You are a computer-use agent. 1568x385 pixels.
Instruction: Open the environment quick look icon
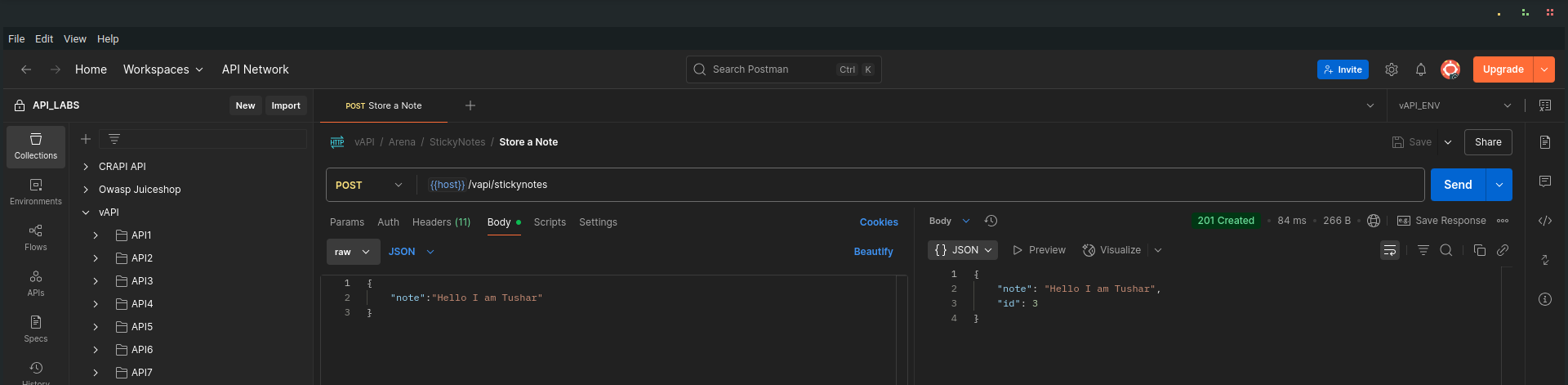(x=1545, y=105)
